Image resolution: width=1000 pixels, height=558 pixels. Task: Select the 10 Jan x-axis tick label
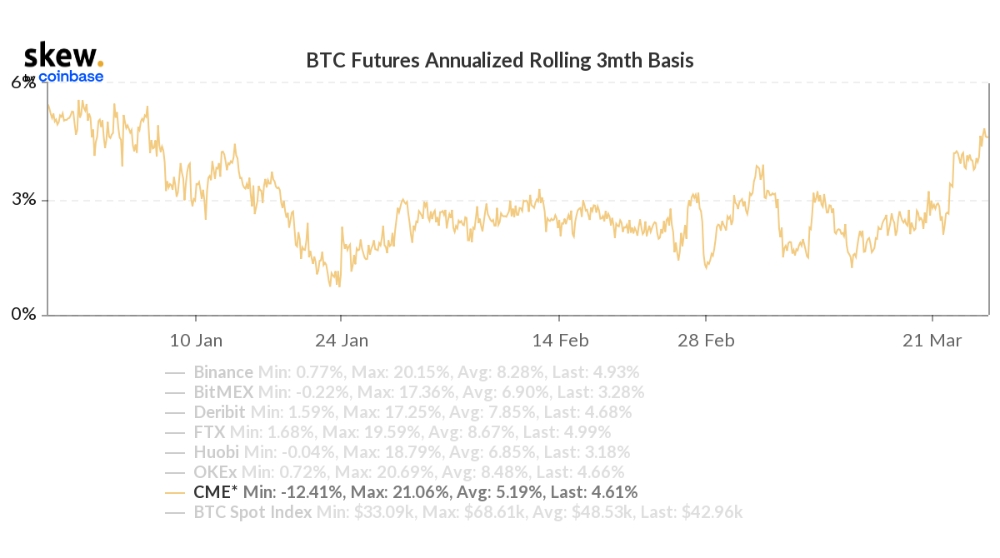click(x=196, y=341)
